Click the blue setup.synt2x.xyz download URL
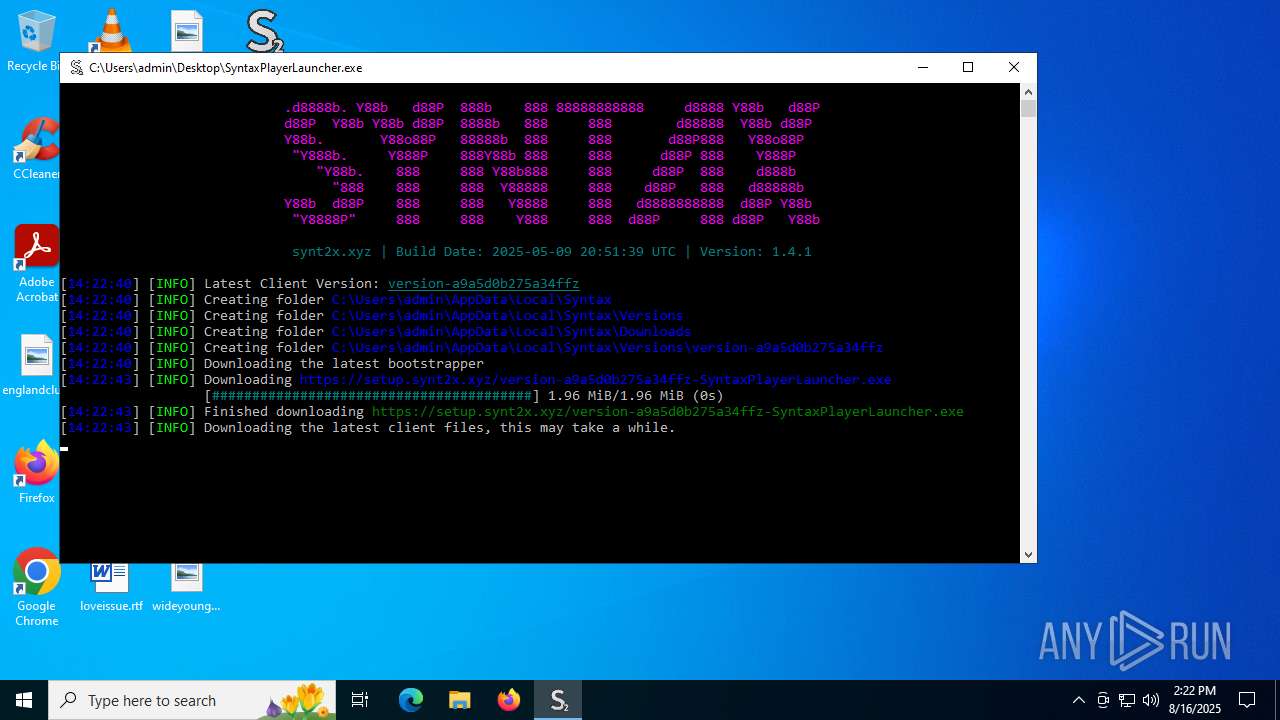Viewport: 1280px width, 720px height. [x=595, y=380]
